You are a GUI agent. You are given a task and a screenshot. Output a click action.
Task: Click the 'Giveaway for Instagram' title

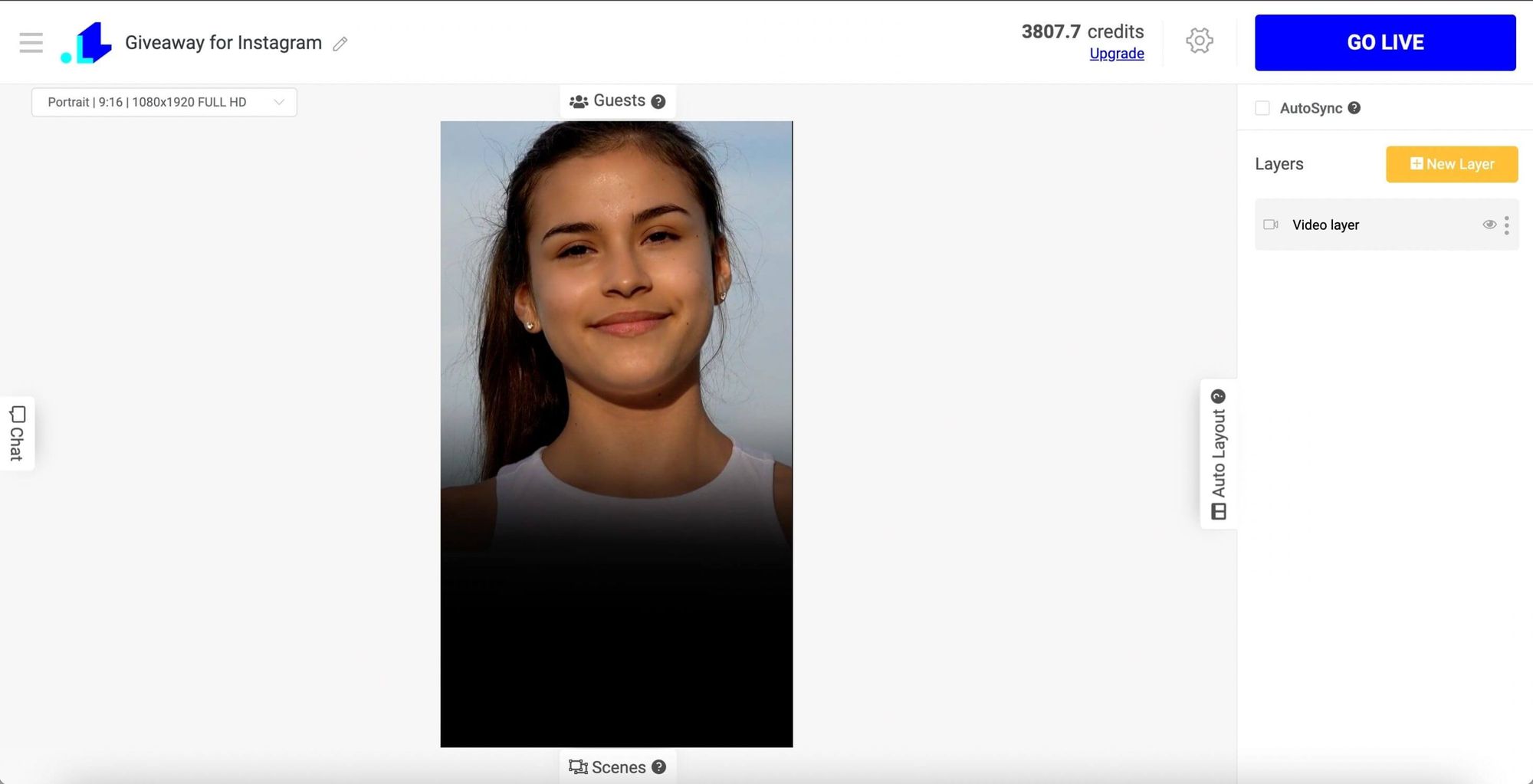[224, 43]
